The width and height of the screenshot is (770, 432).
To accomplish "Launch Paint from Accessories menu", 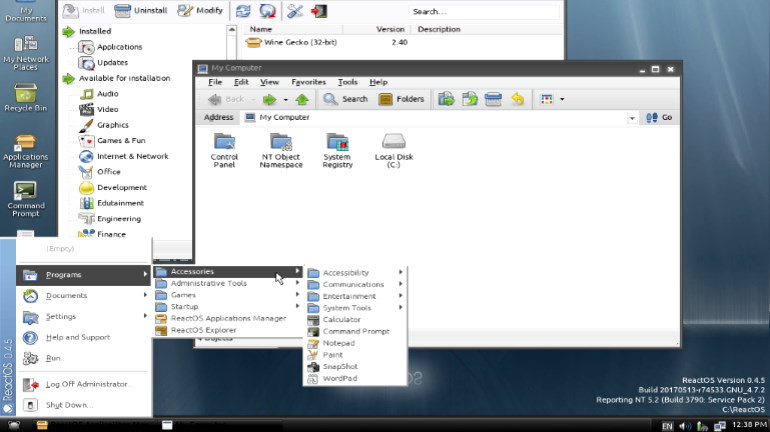I will point(356,355).
